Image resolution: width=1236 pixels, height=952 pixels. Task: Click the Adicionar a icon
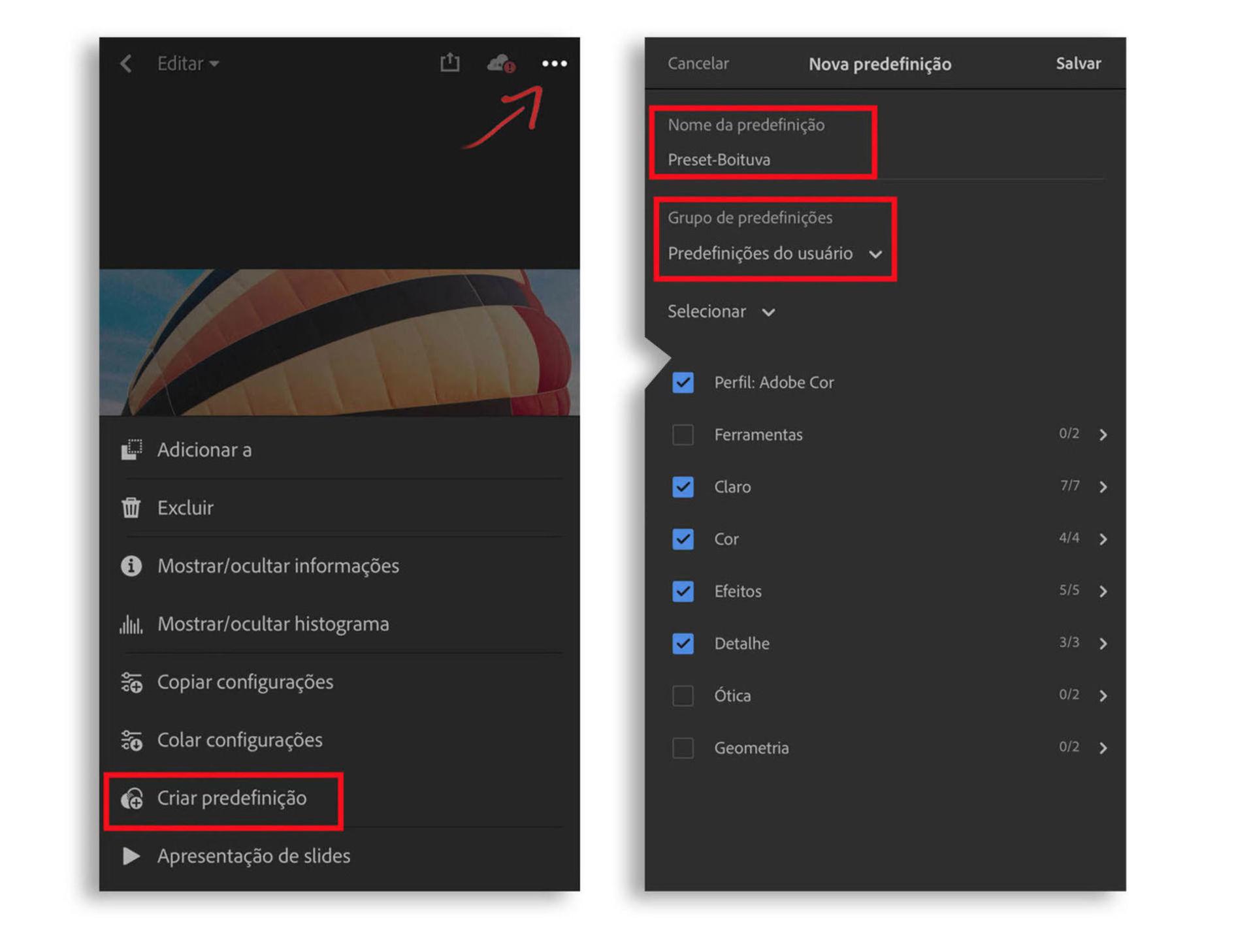132,449
